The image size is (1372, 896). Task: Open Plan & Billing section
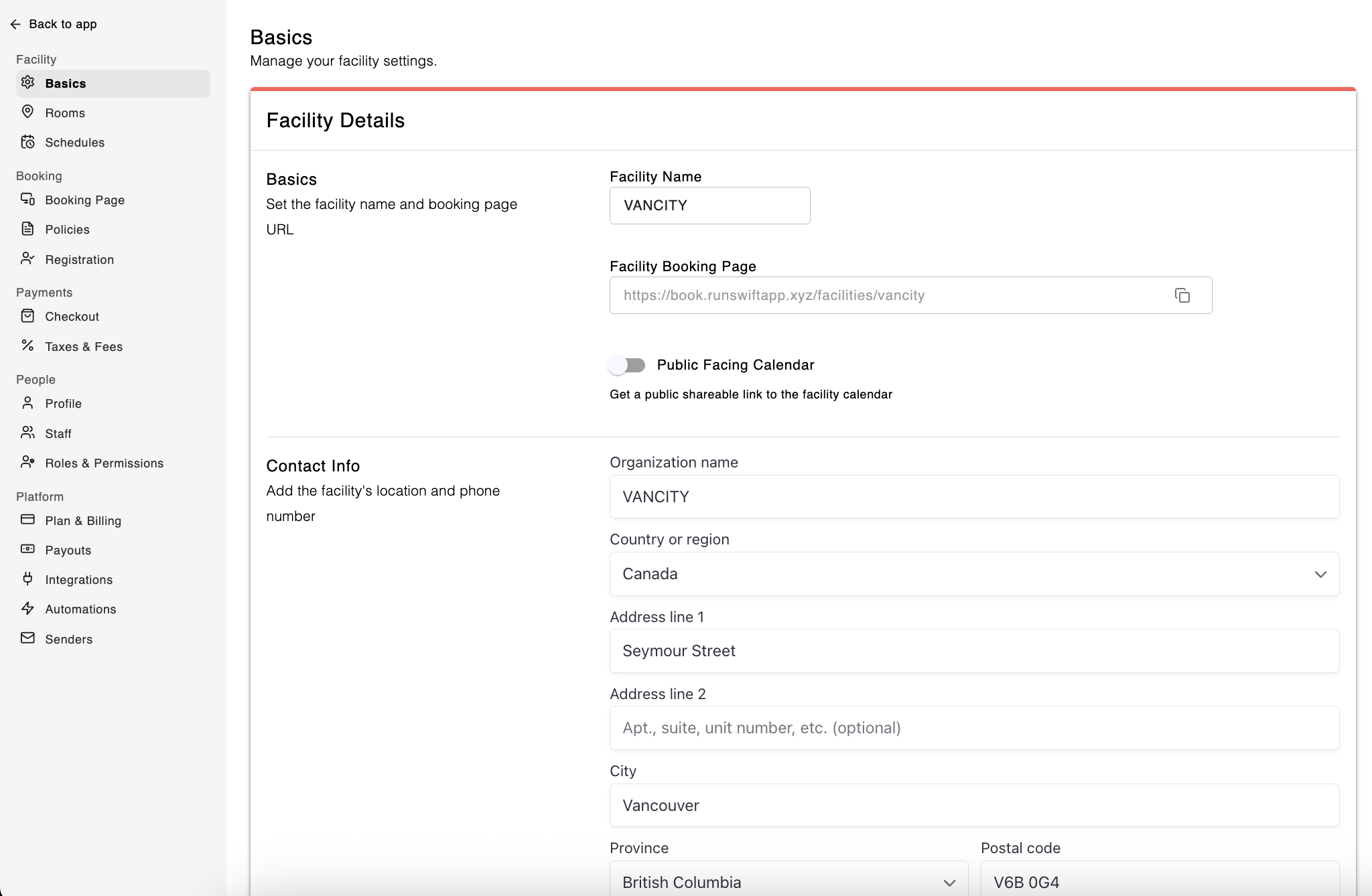coord(83,521)
